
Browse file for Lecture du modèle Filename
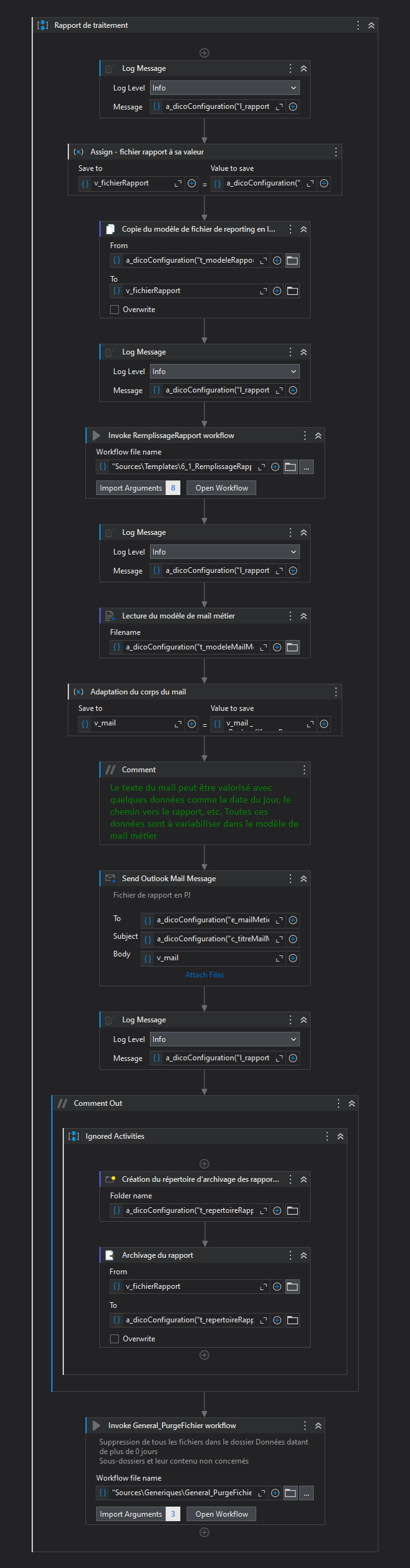[x=292, y=647]
